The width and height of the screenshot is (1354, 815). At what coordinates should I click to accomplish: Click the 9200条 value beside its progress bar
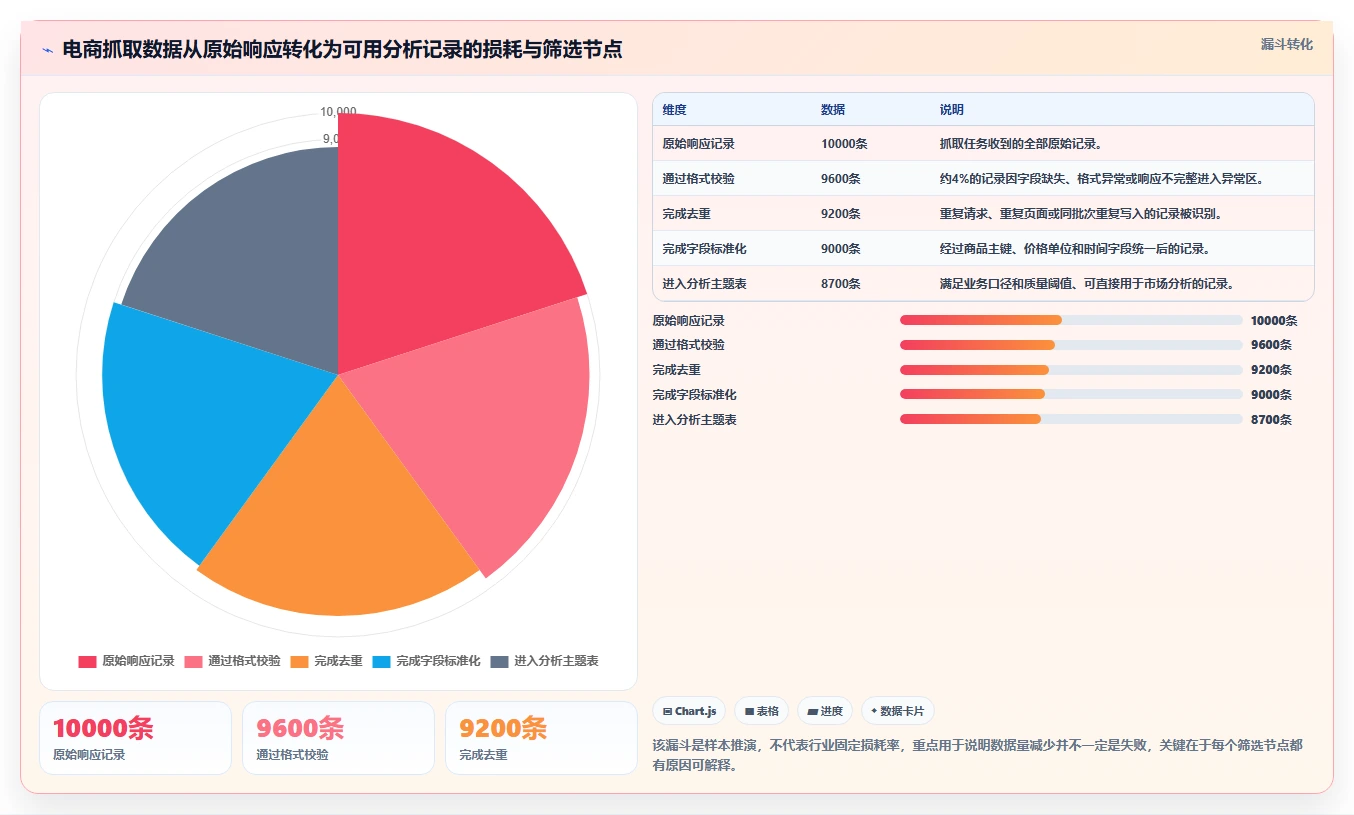[1271, 370]
